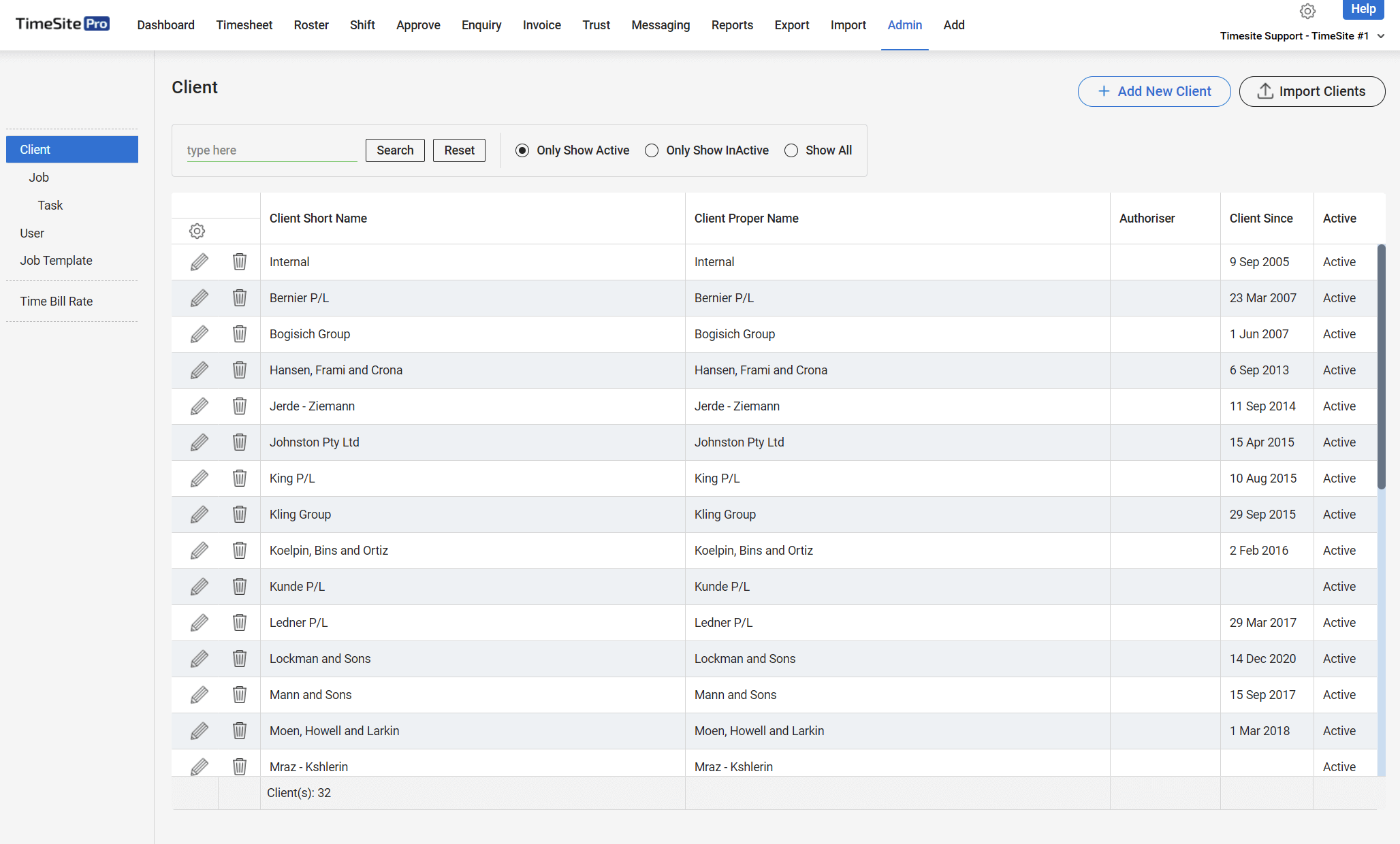Delete the King P/L client row
1400x844 pixels.
pyautogui.click(x=240, y=478)
